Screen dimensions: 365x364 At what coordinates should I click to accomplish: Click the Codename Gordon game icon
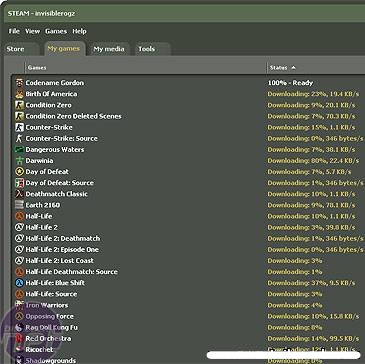20,83
